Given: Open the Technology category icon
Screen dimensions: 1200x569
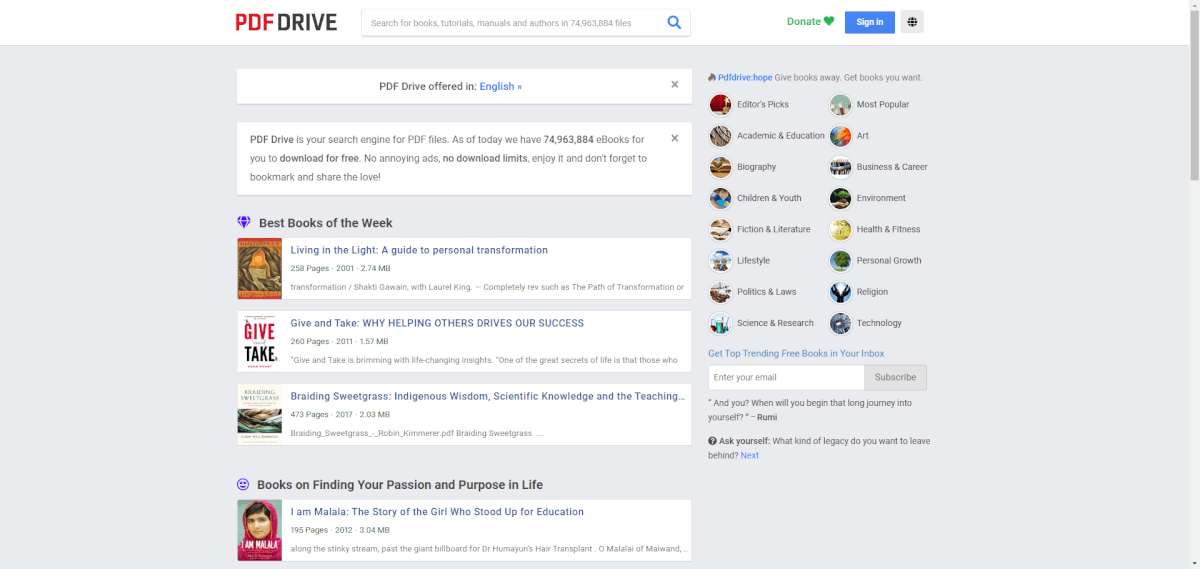Looking at the screenshot, I should tap(840, 323).
